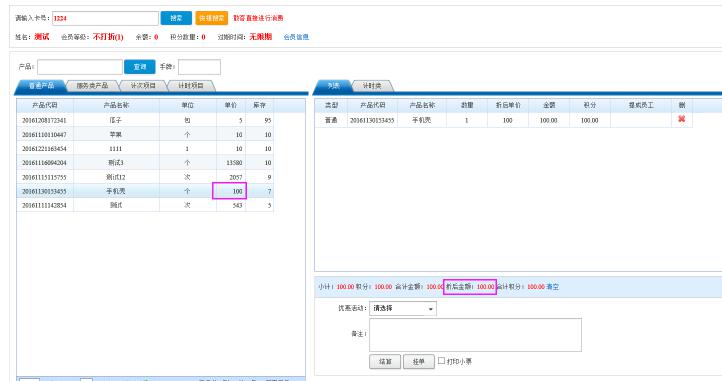Switch to the 普通产品 tab
Image resolution: width=722 pixels, height=381 pixels.
[x=41, y=86]
